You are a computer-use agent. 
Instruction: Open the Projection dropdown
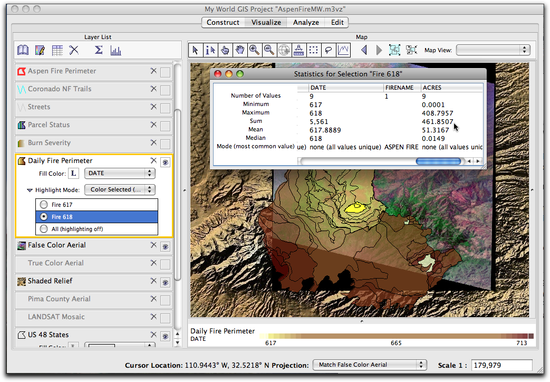pos(369,365)
